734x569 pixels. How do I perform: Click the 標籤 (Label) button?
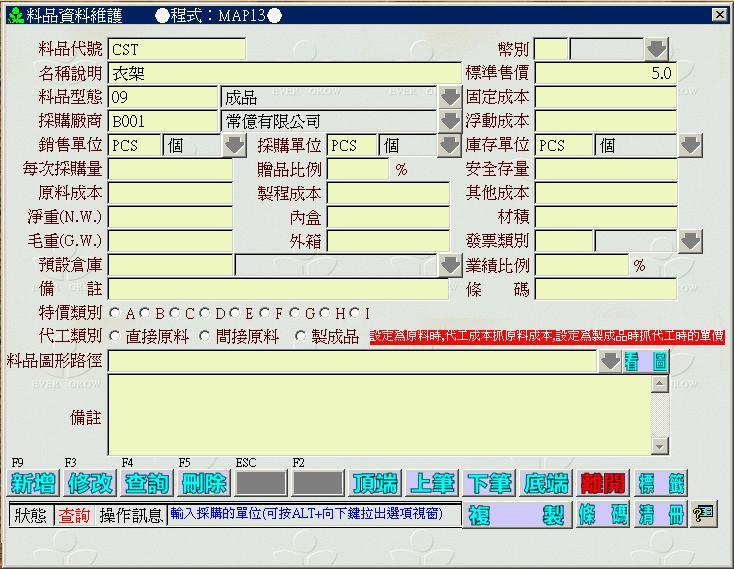click(661, 484)
